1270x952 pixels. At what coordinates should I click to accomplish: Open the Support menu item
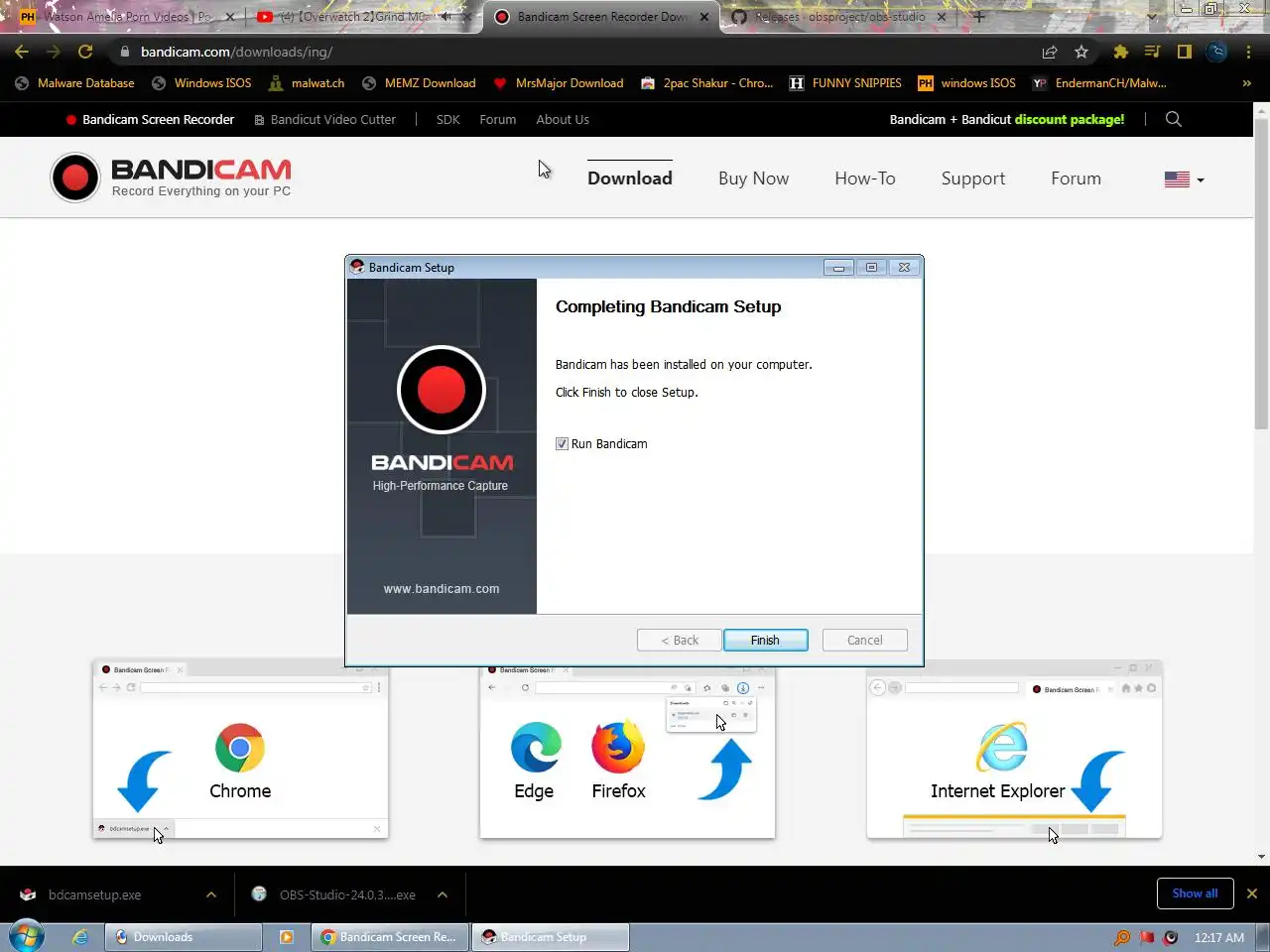coord(973,178)
